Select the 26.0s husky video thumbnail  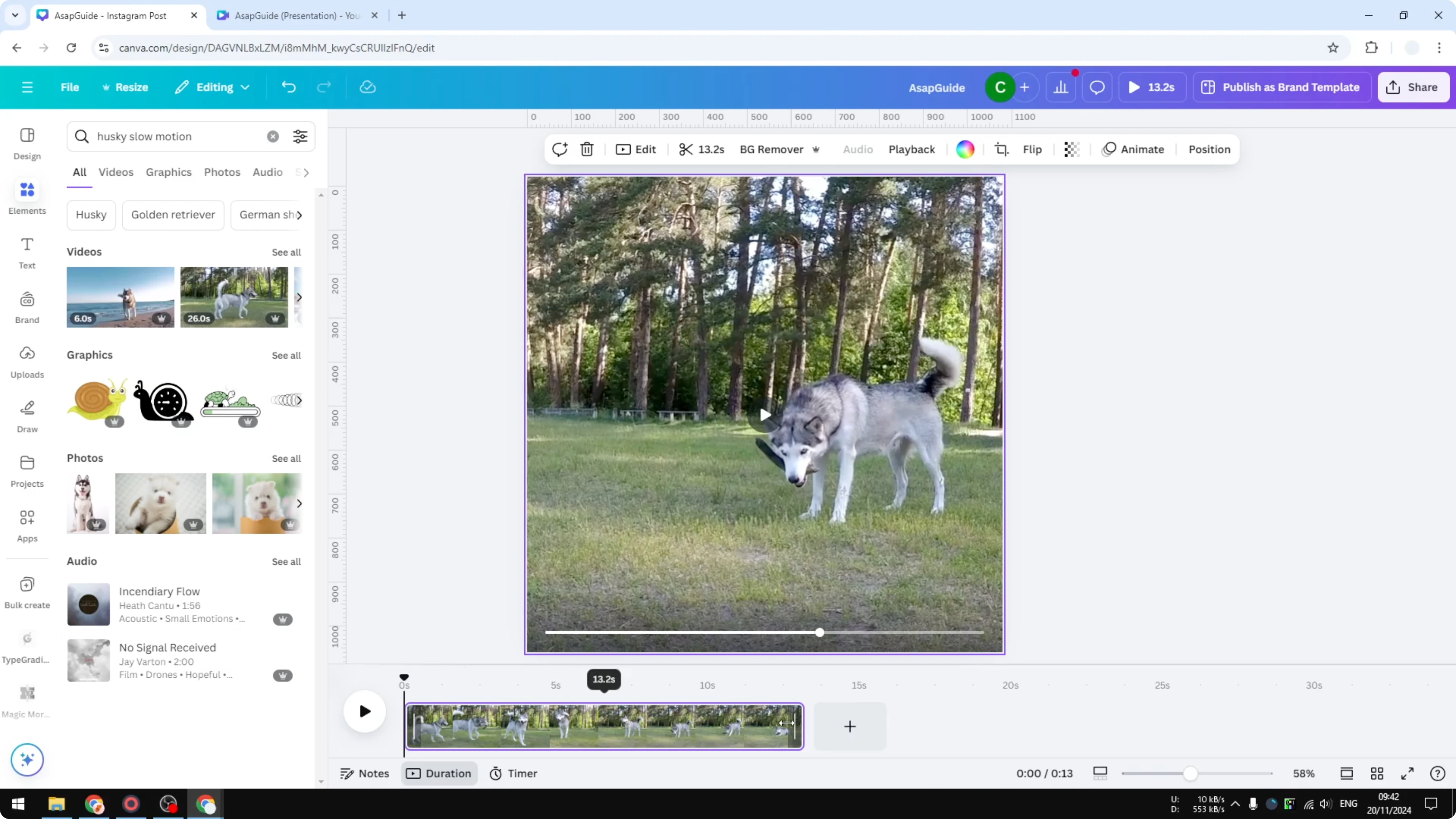pyautogui.click(x=234, y=297)
